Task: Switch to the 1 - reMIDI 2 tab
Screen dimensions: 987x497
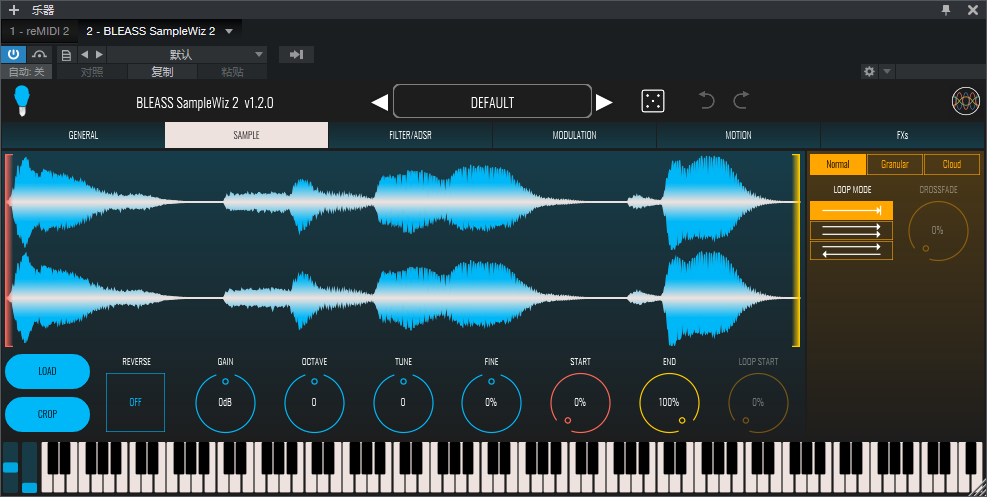Action: (x=39, y=31)
